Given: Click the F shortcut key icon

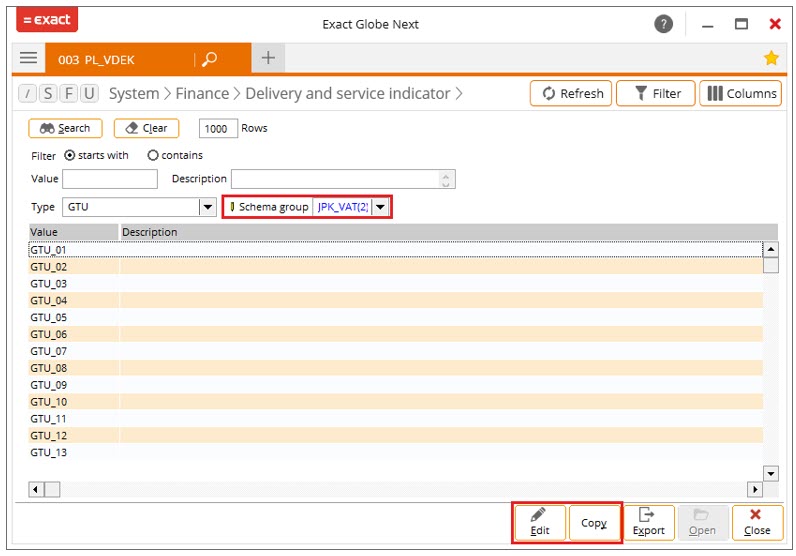Looking at the screenshot, I should point(69,93).
